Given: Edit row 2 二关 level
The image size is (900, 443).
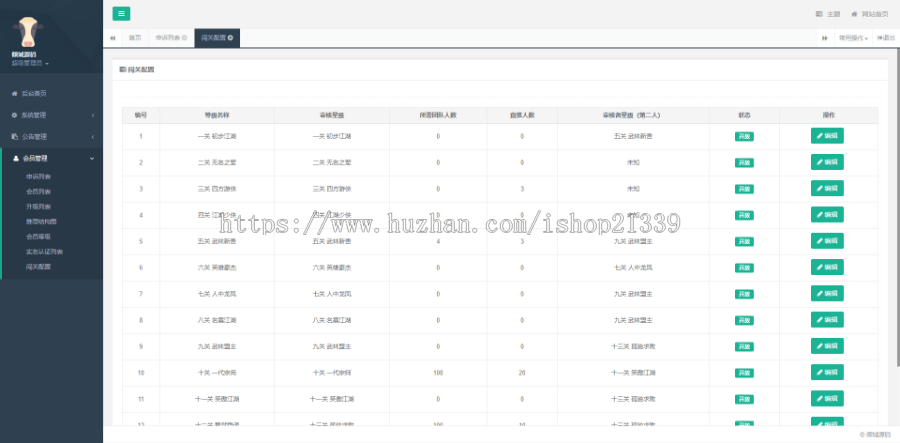Looking at the screenshot, I should pos(827,162).
